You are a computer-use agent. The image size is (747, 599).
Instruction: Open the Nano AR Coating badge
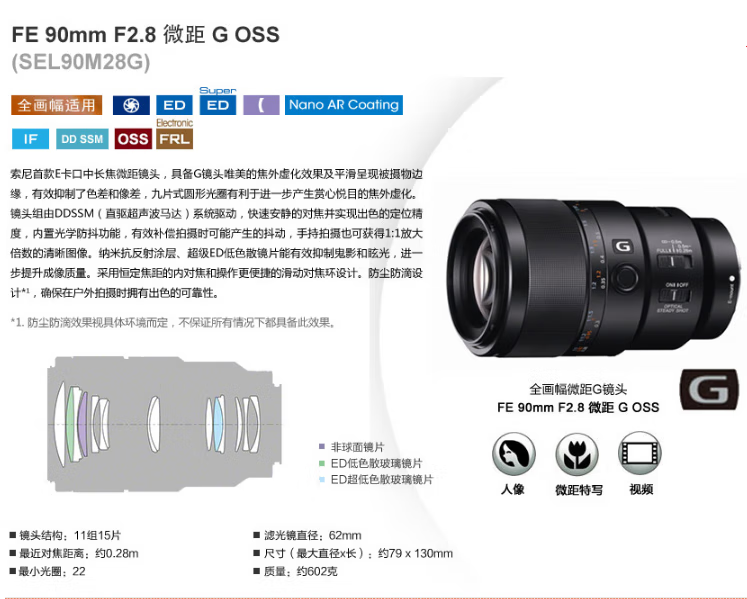pyautogui.click(x=343, y=105)
